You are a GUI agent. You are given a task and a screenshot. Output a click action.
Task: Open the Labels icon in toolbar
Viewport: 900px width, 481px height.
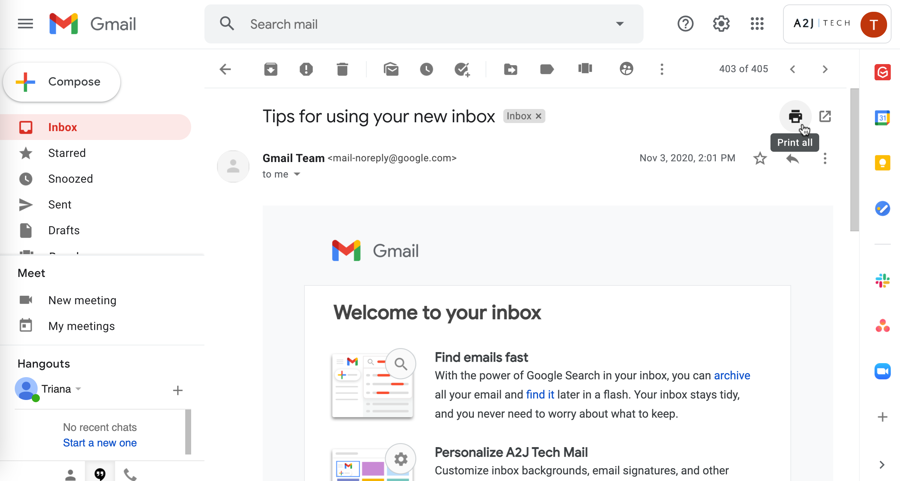click(x=547, y=69)
